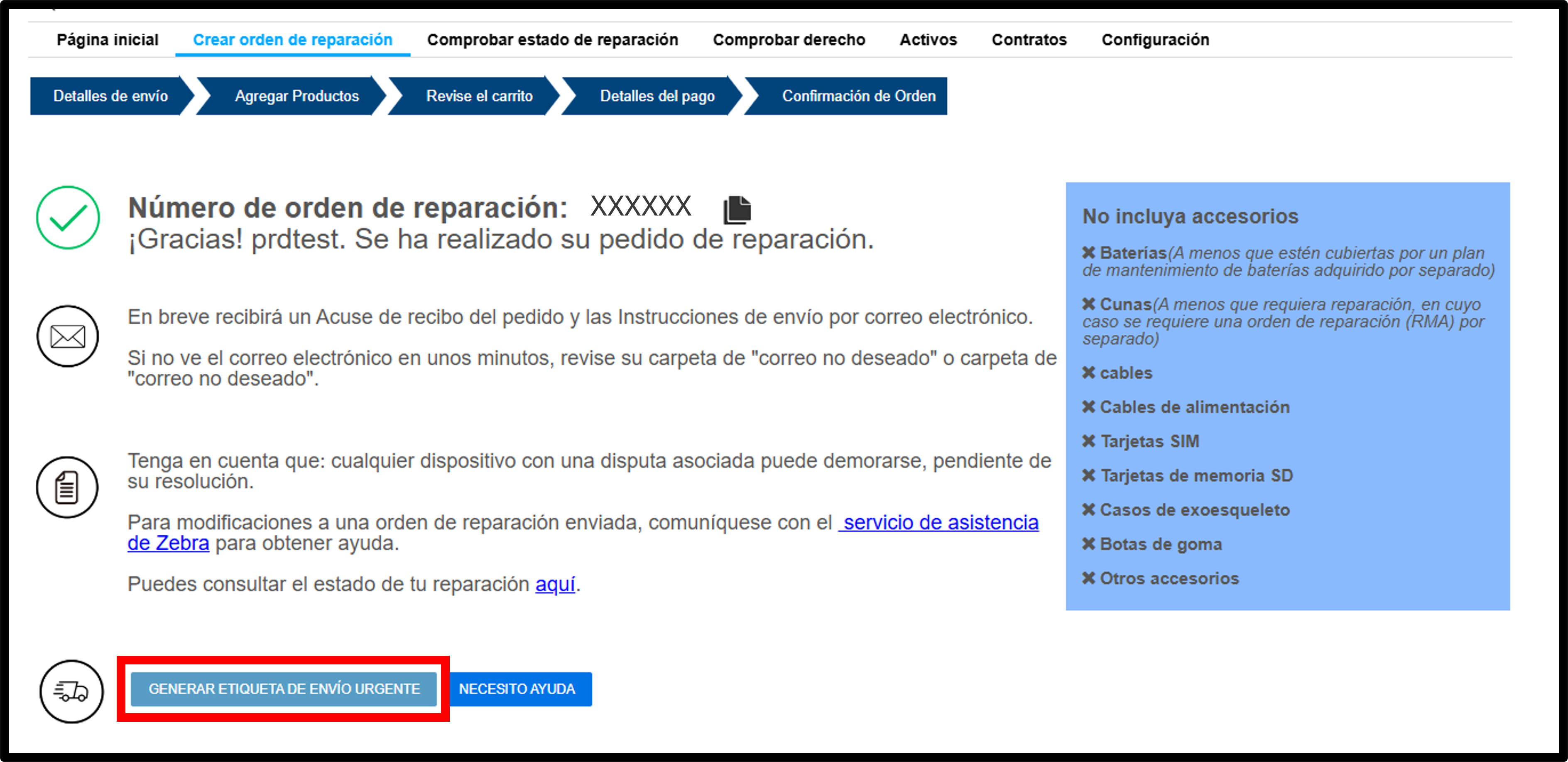Image resolution: width=1568 pixels, height=762 pixels.
Task: Open the Página inicial tab
Action: (107, 39)
